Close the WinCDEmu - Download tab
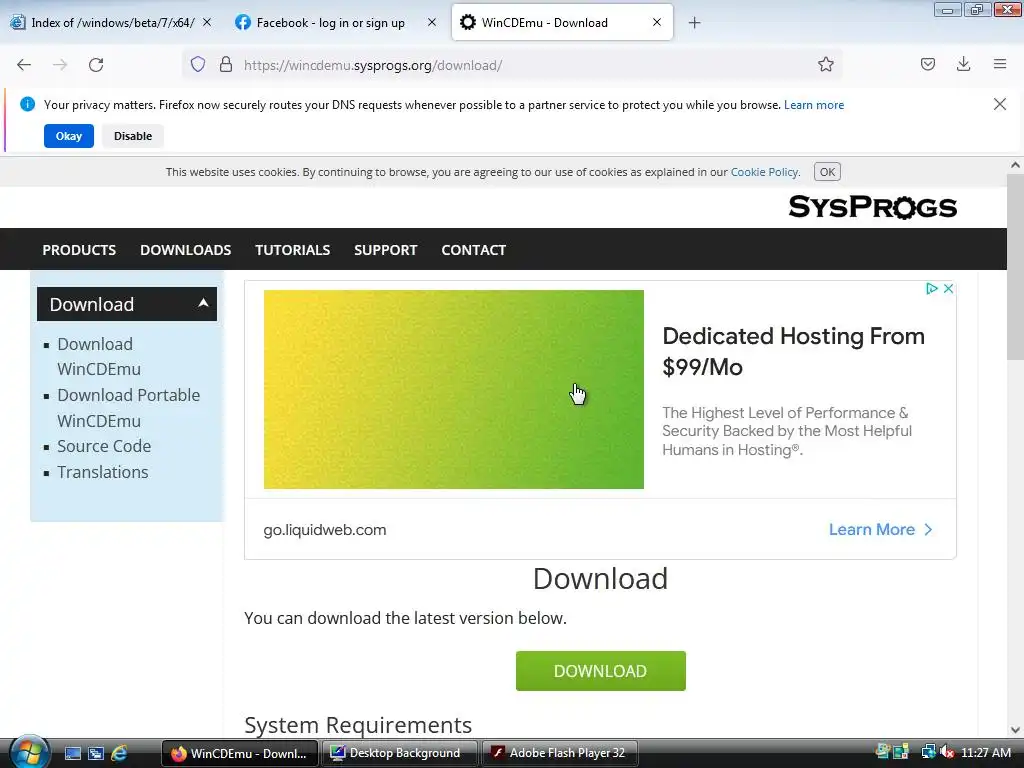Image resolution: width=1024 pixels, height=768 pixels. [x=657, y=22]
